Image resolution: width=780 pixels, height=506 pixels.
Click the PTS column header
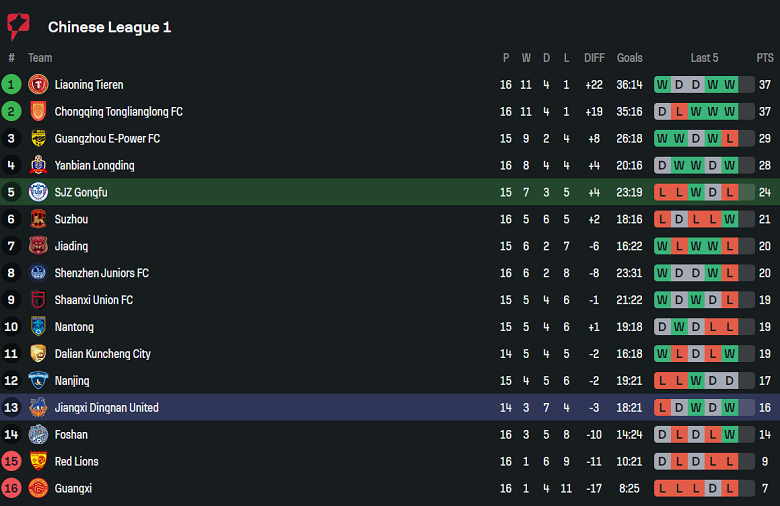765,58
